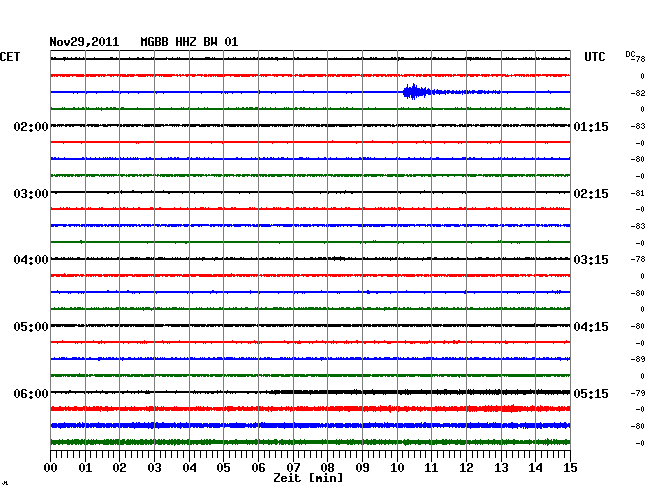Click minute tick label 14 on axis
This screenshot has width=650, height=494.
pyautogui.click(x=535, y=467)
